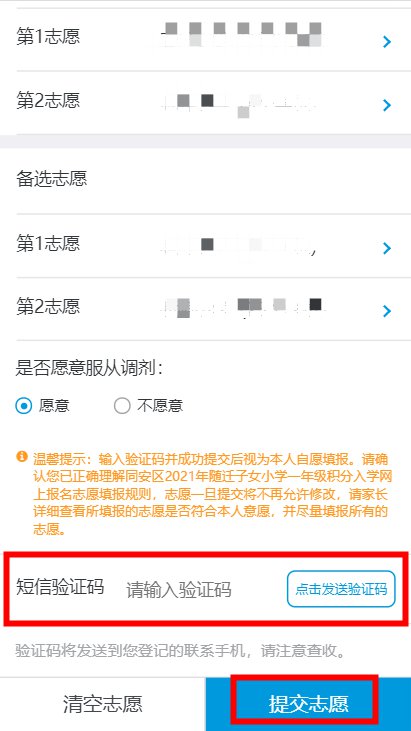Screen dimensions: 411x731
Task: Expand 第2志愿 chevron under 备选志愿
Action: (386, 311)
